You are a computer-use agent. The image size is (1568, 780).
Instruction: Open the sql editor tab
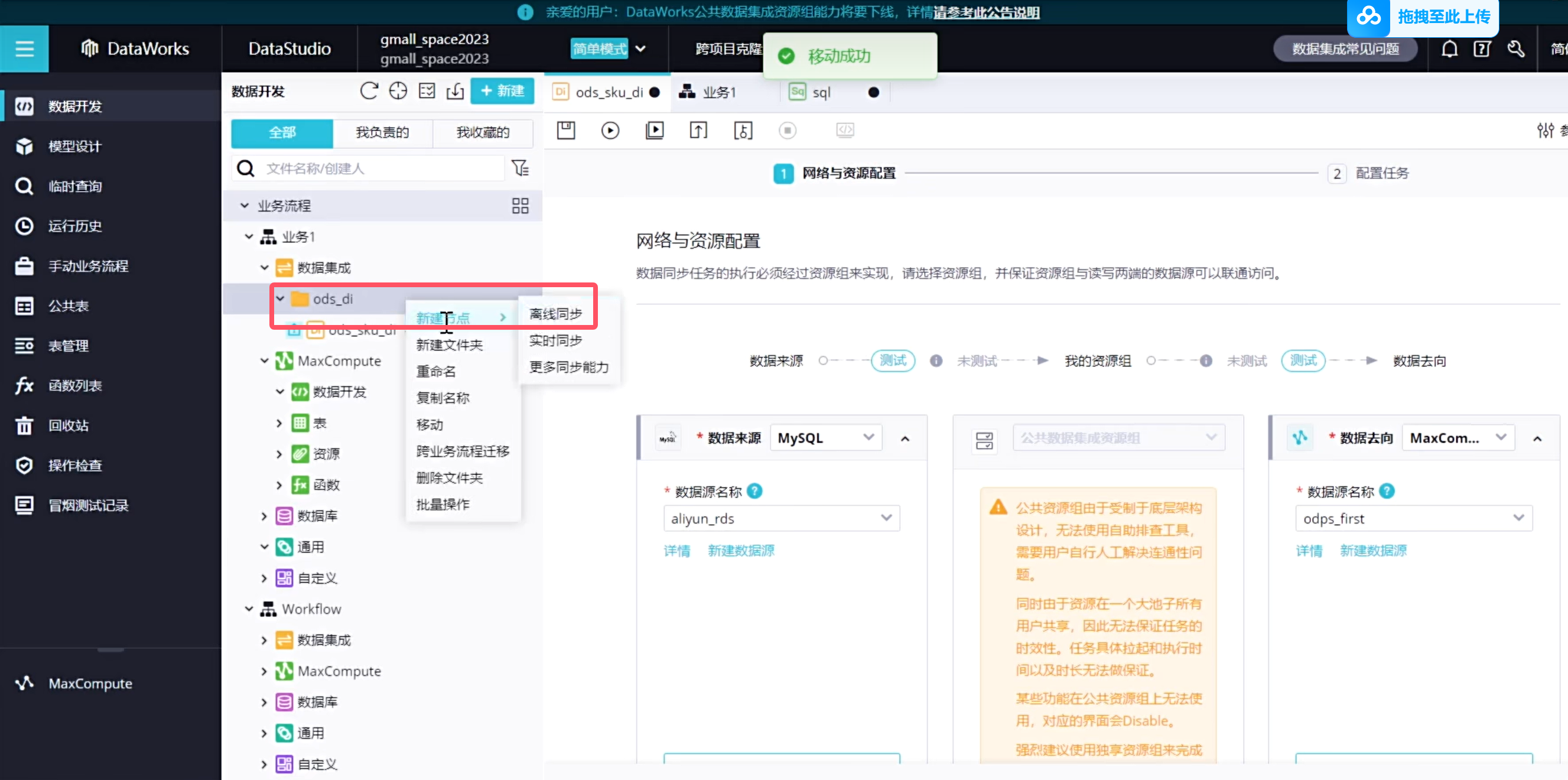tap(821, 93)
